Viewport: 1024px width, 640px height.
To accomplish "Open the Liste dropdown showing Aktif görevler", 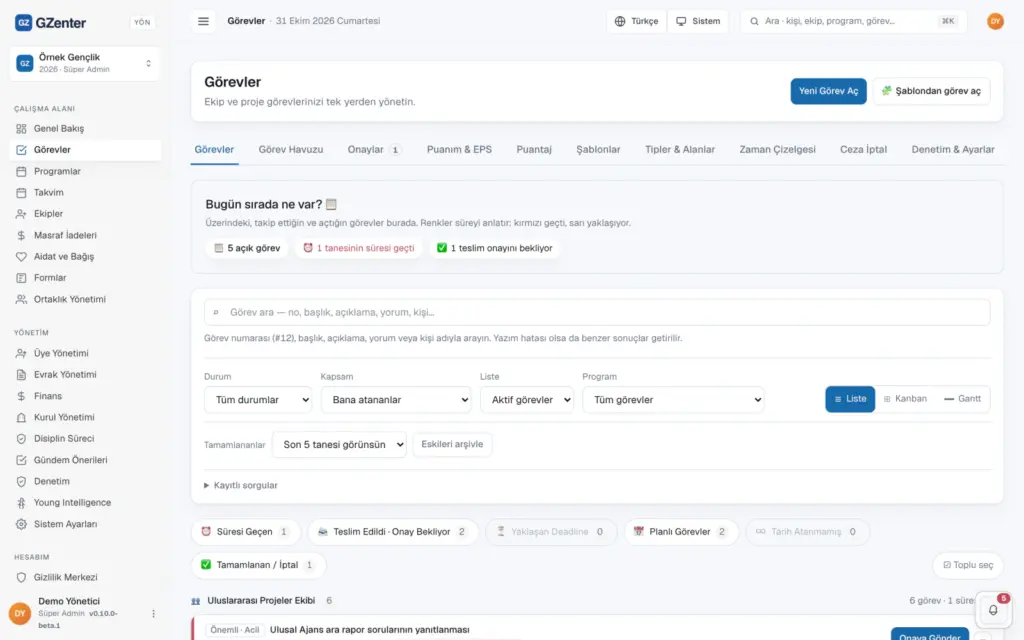I will click(526, 400).
